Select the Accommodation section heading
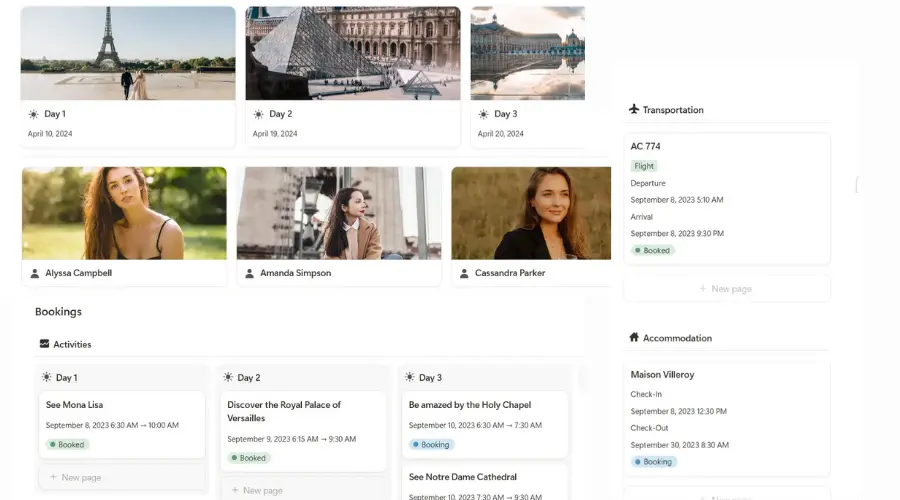This screenshot has height=500, width=900. click(677, 338)
